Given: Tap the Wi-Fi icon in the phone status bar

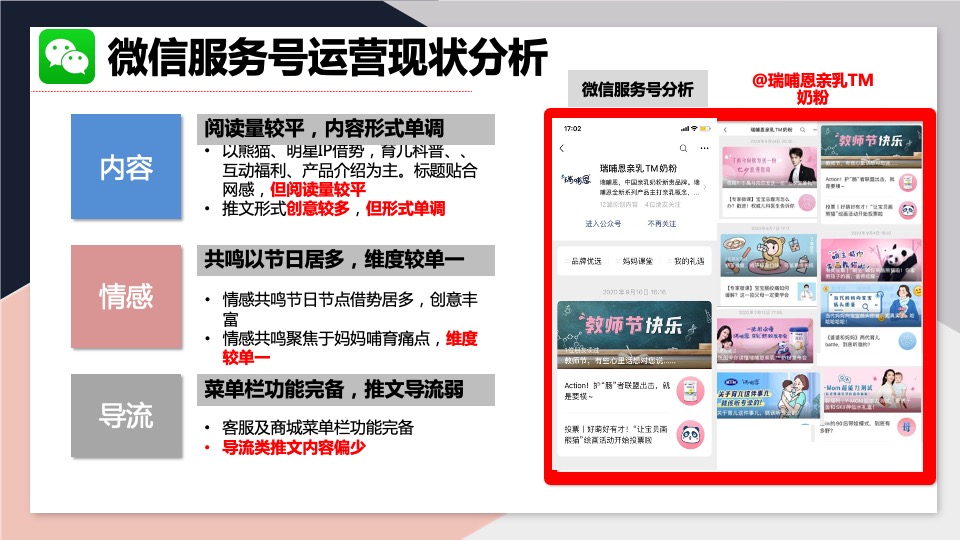Looking at the screenshot, I should (x=694, y=129).
